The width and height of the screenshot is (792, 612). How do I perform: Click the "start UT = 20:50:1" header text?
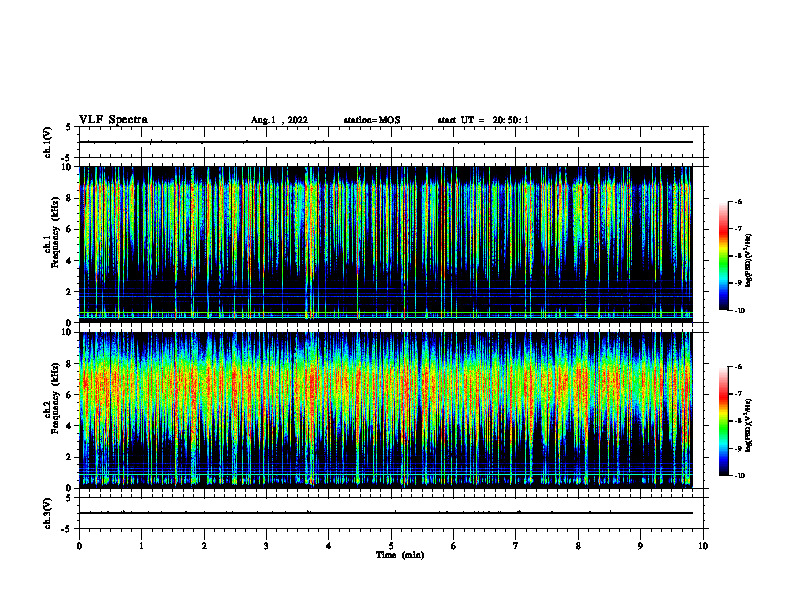pyautogui.click(x=483, y=120)
